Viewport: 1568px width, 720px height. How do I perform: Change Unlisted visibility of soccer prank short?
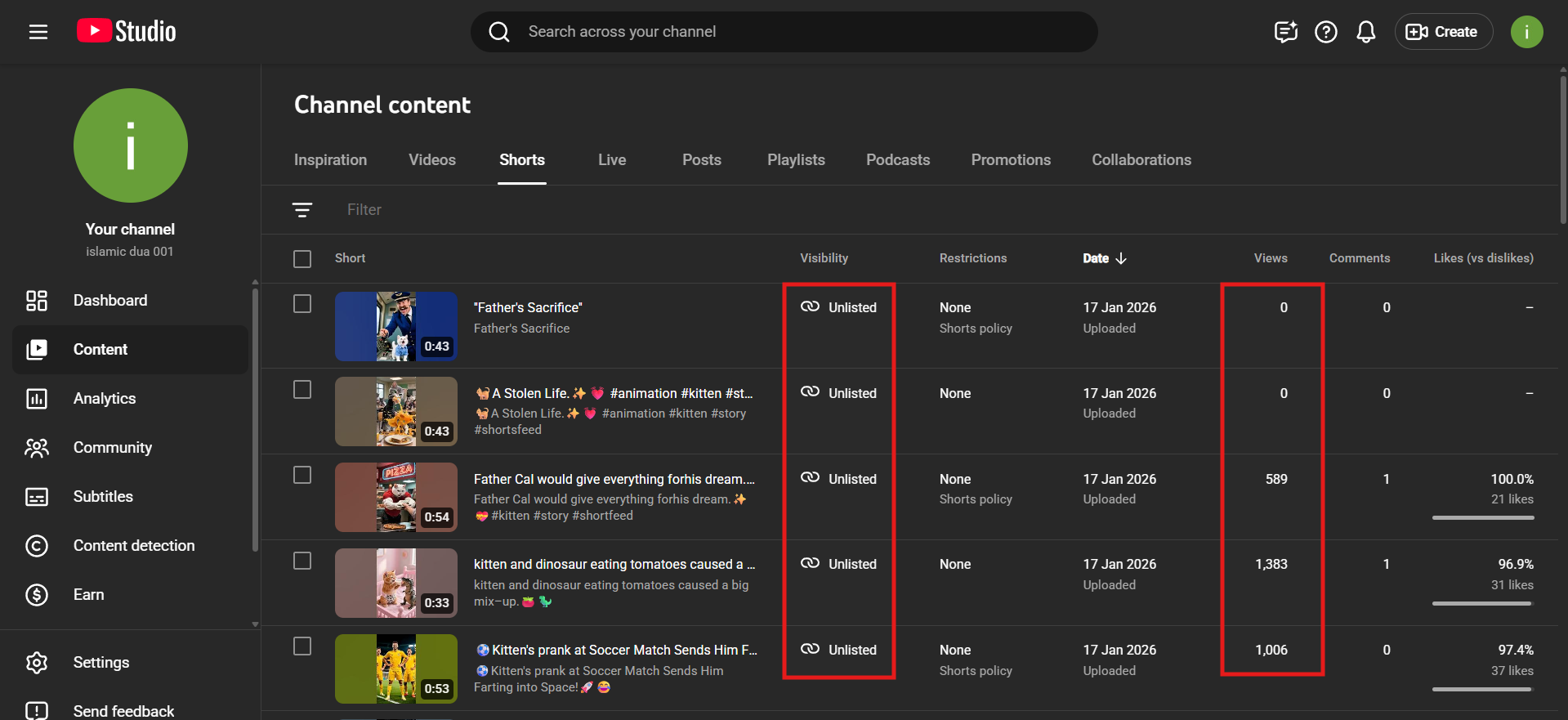pos(839,650)
